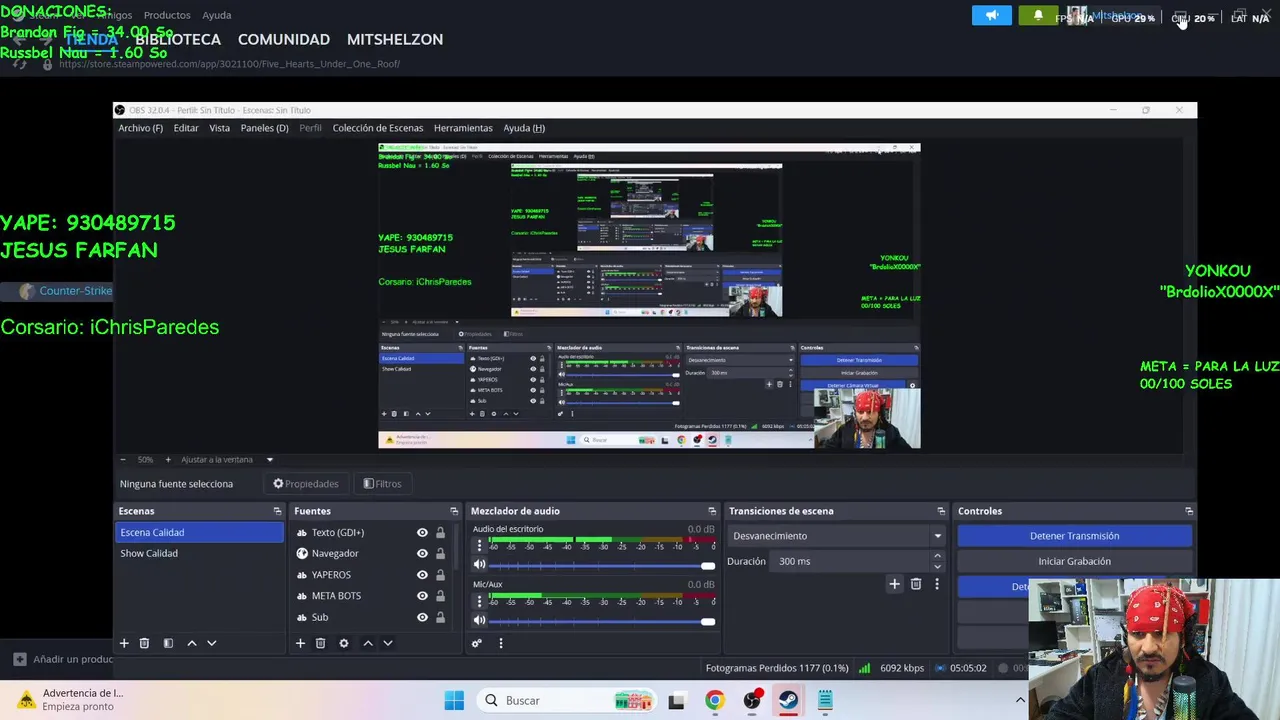Image resolution: width=1280 pixels, height=720 pixels.
Task: Open Colección de Escenas menu
Action: (x=378, y=128)
